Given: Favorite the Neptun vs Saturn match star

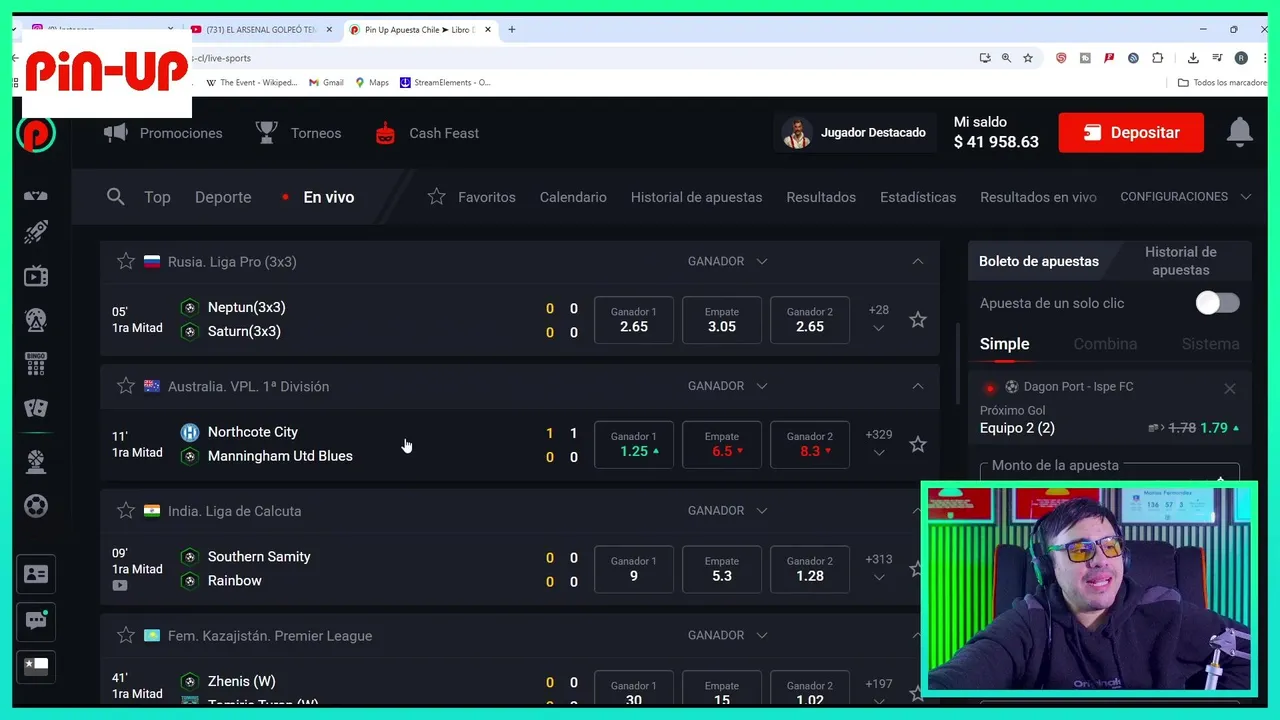Looking at the screenshot, I should (x=918, y=320).
